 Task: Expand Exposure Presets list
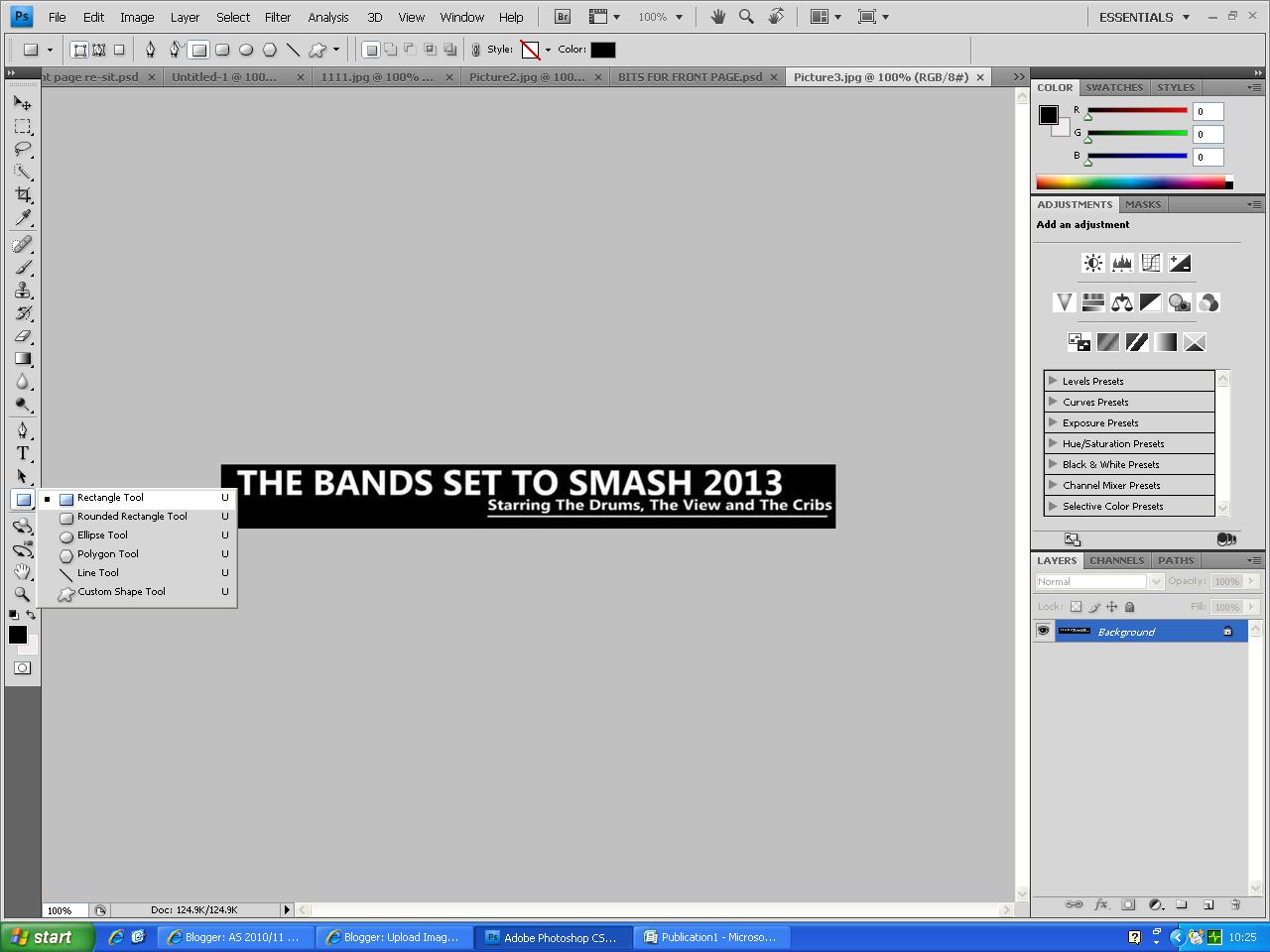tap(1054, 422)
